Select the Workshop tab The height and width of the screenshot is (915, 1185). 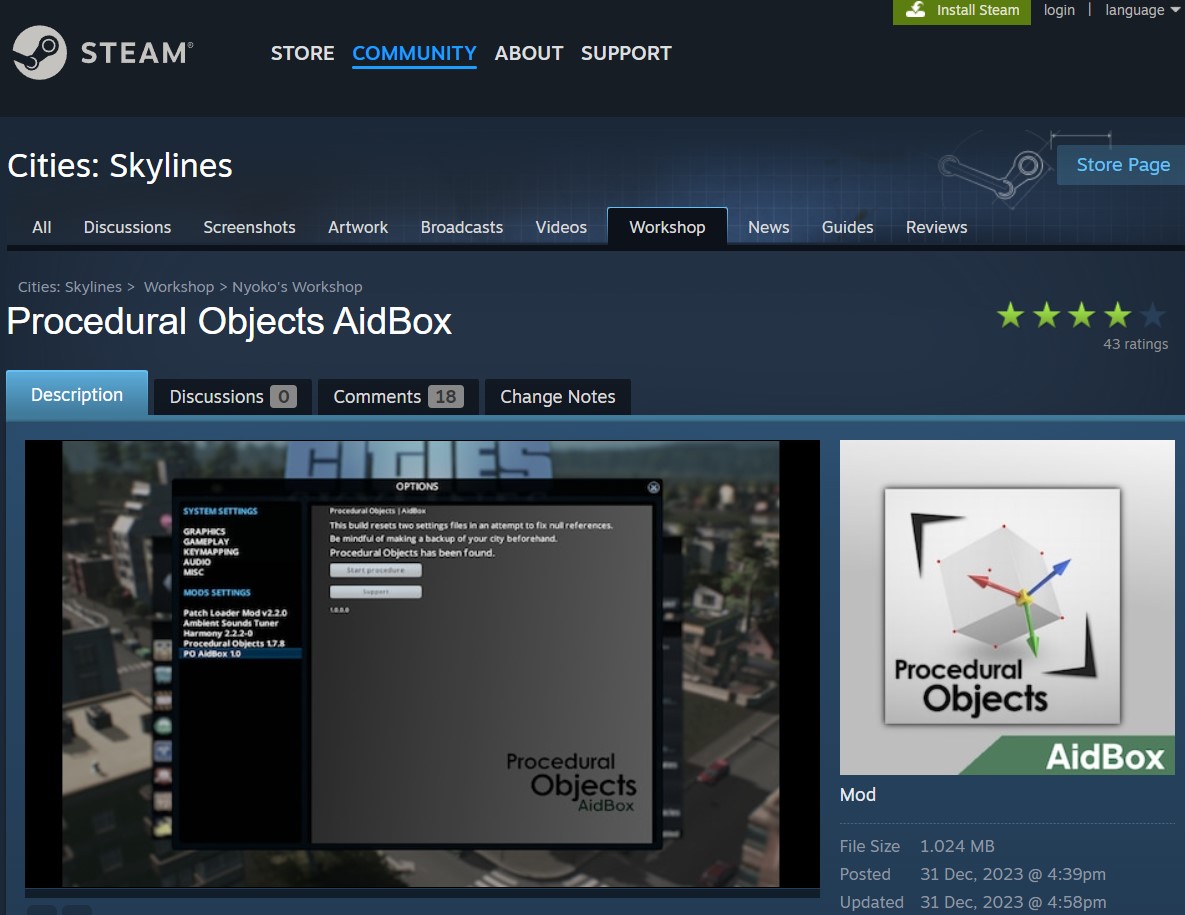(667, 227)
